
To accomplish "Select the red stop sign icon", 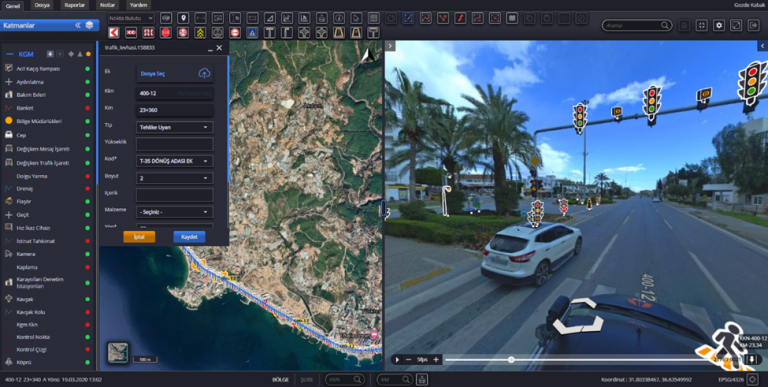I will 166,33.
